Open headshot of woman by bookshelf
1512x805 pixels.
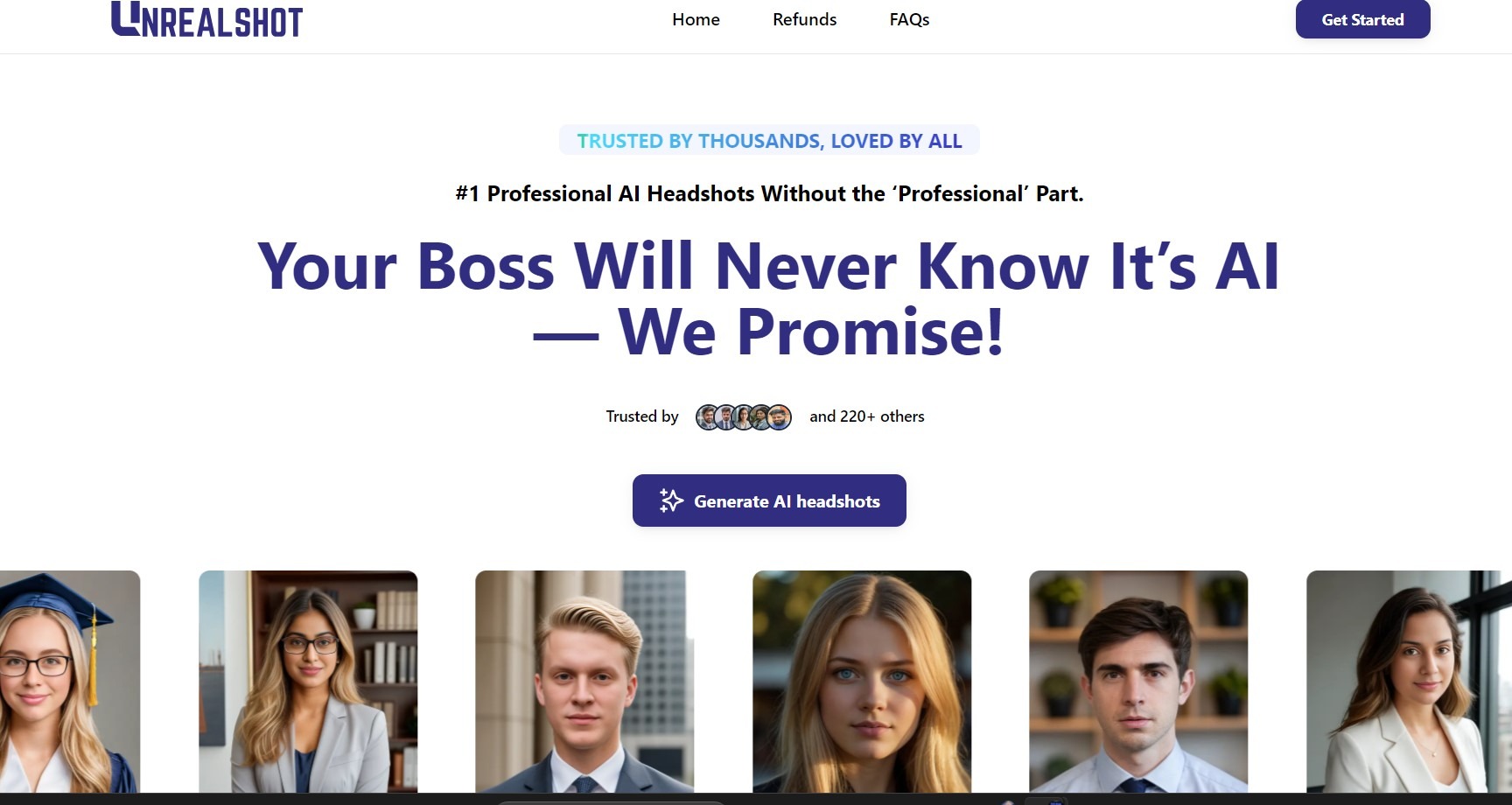(x=308, y=682)
